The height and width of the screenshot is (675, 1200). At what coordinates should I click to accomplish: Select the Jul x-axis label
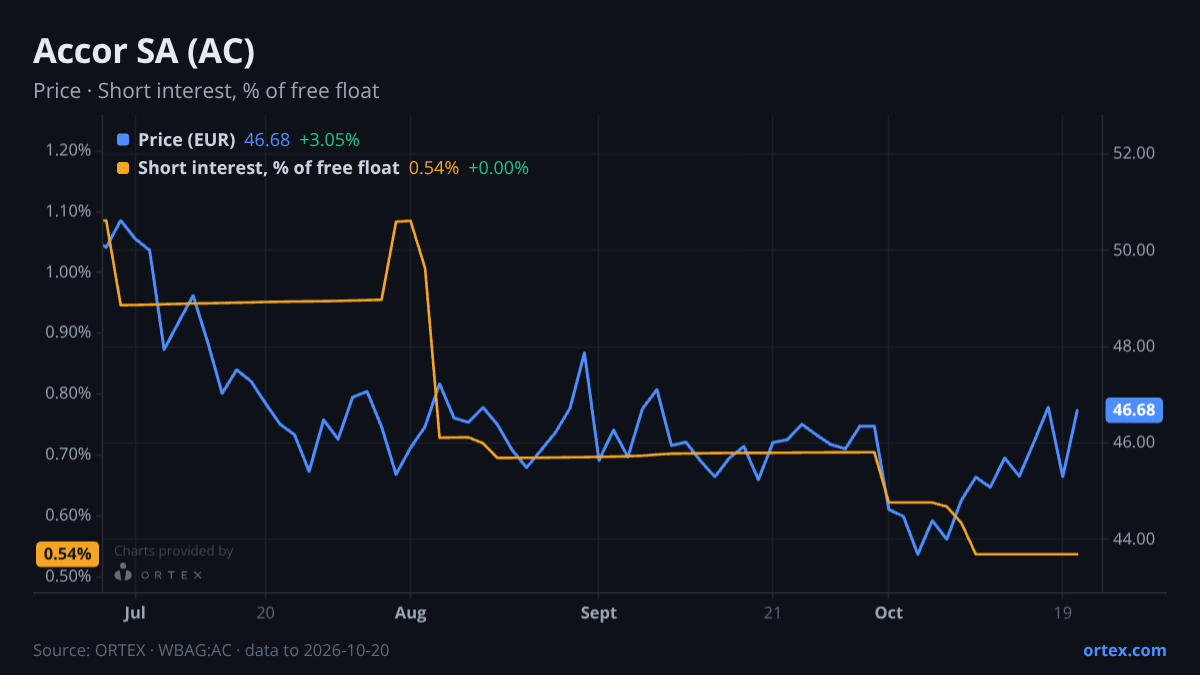coord(136,612)
